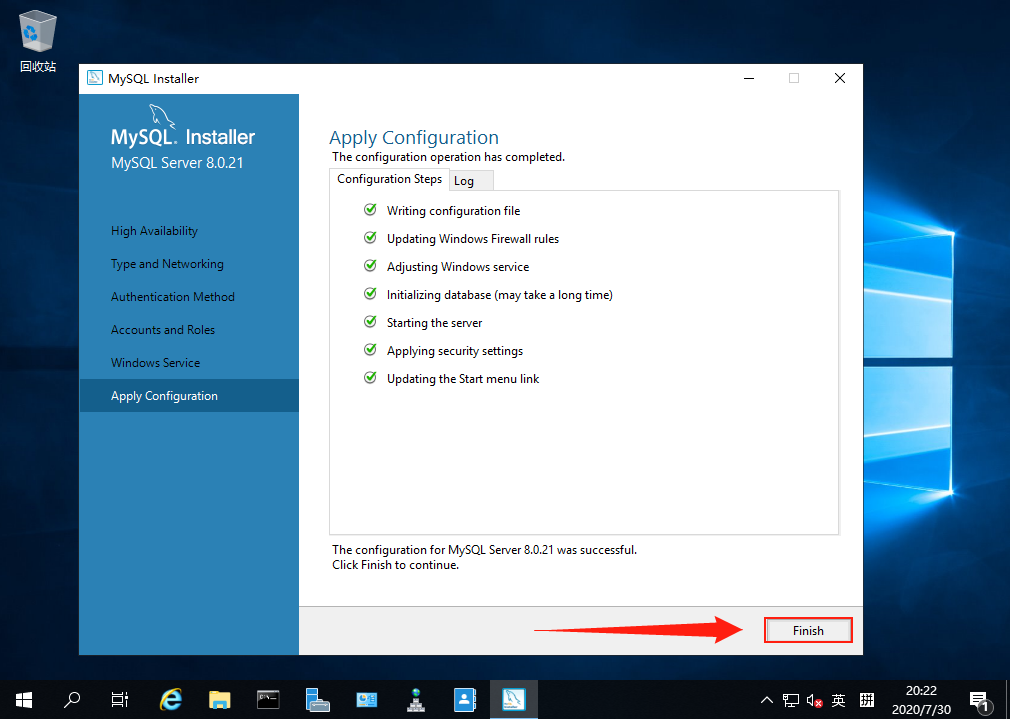The image size is (1010, 719).
Task: Open the Recycle Bin desktop icon
Action: (36, 32)
